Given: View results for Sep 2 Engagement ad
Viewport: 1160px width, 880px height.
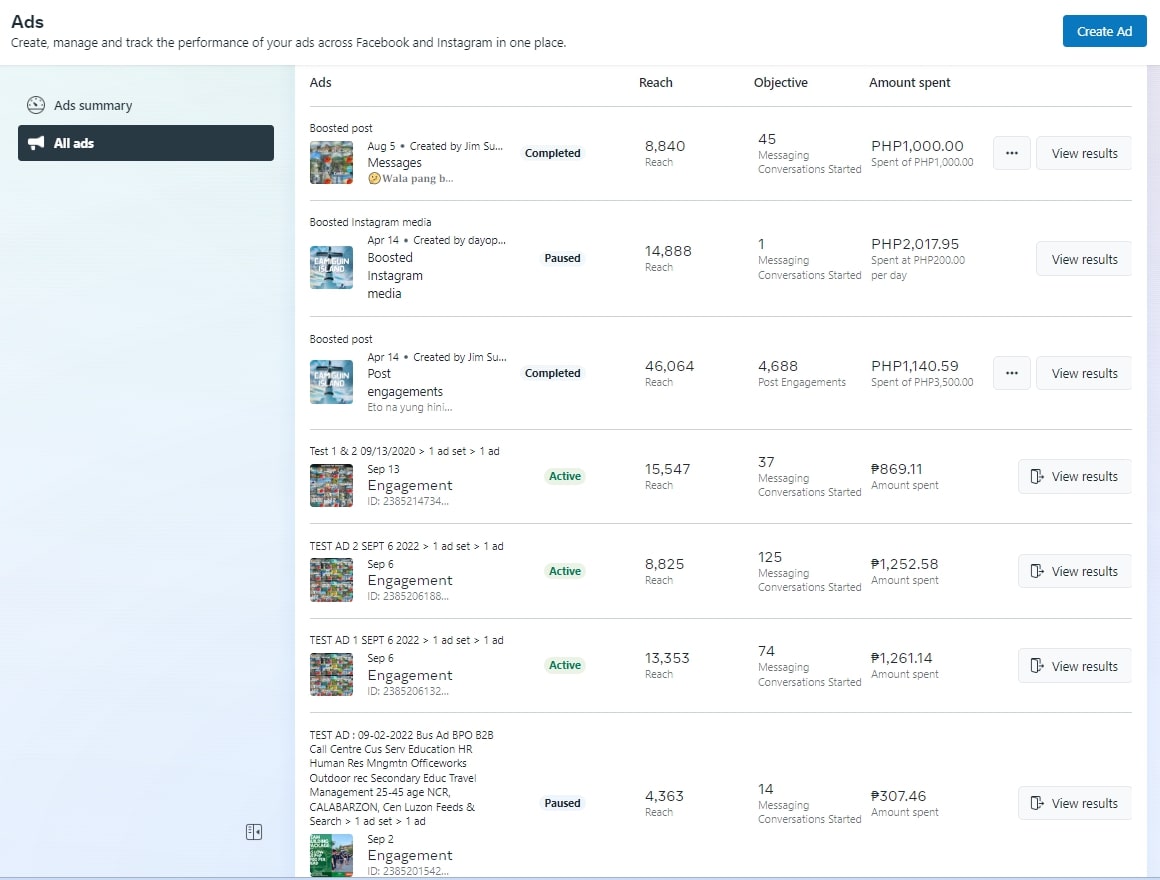Looking at the screenshot, I should click(x=1075, y=803).
